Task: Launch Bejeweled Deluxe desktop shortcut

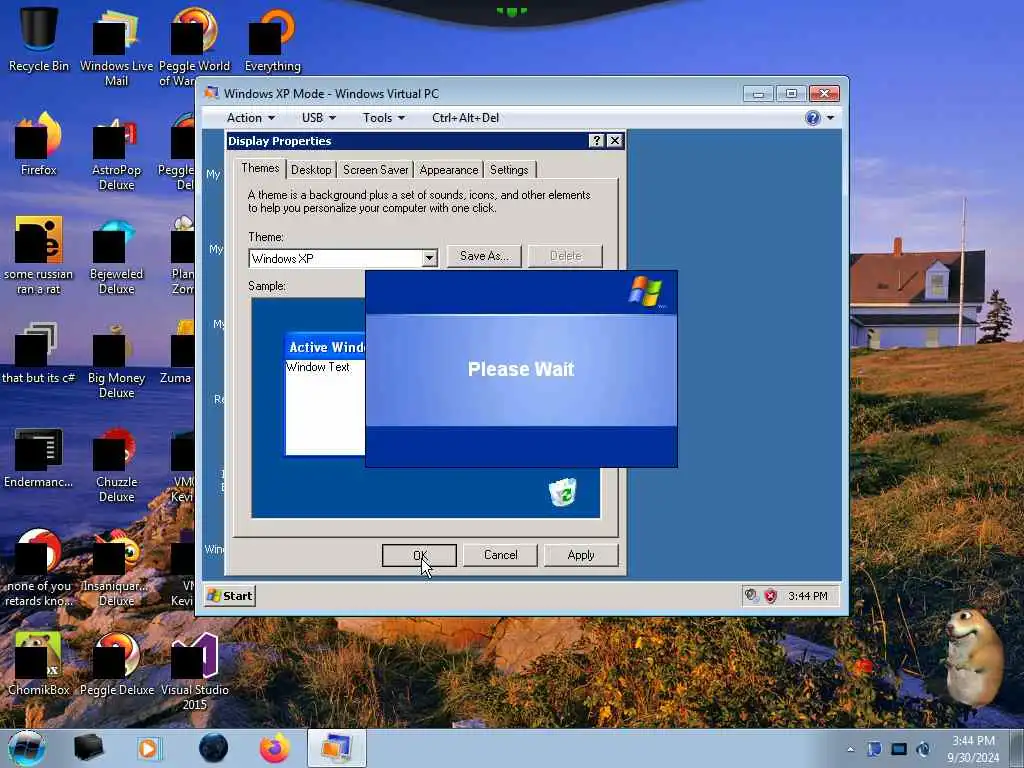Action: [x=116, y=255]
